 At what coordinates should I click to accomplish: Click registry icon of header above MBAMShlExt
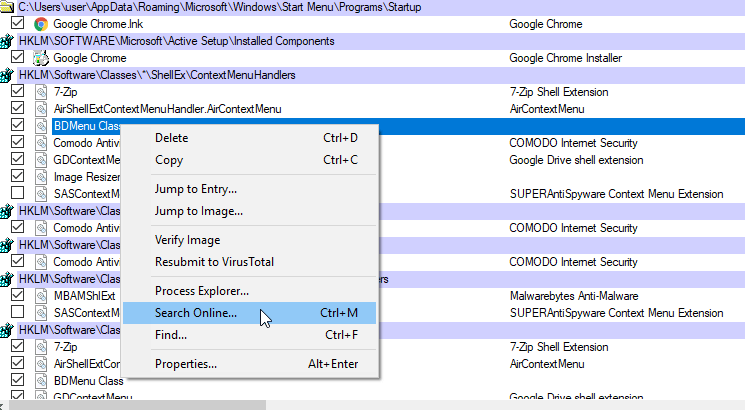click(x=6, y=279)
